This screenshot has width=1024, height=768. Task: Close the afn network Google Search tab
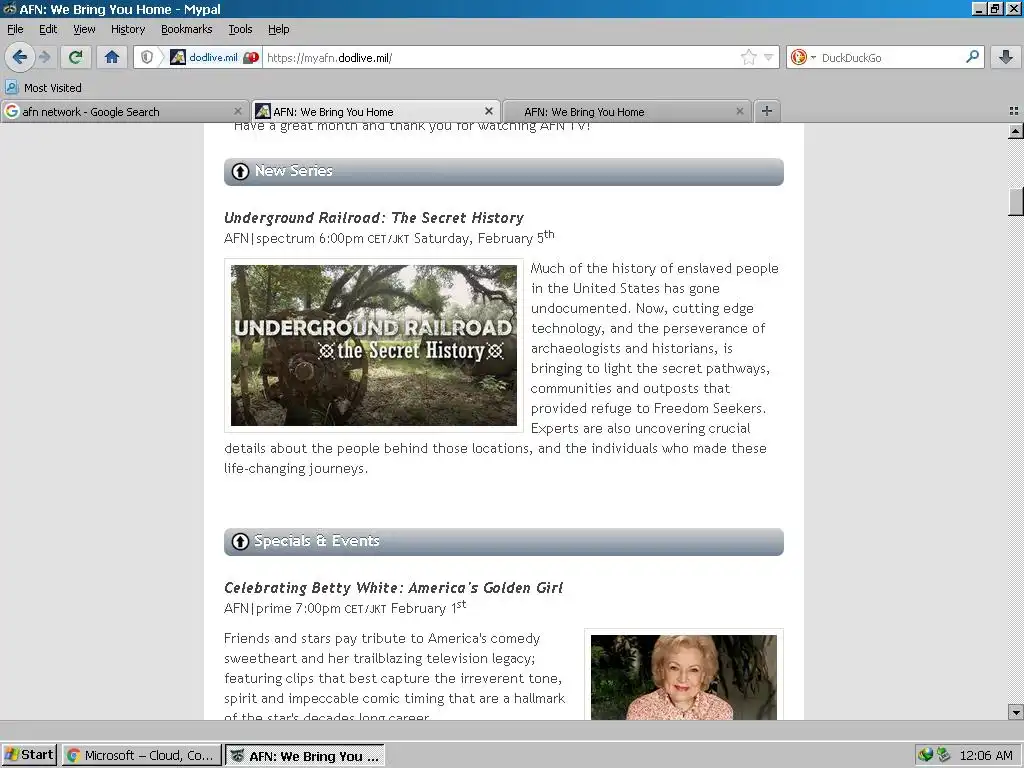click(x=238, y=112)
